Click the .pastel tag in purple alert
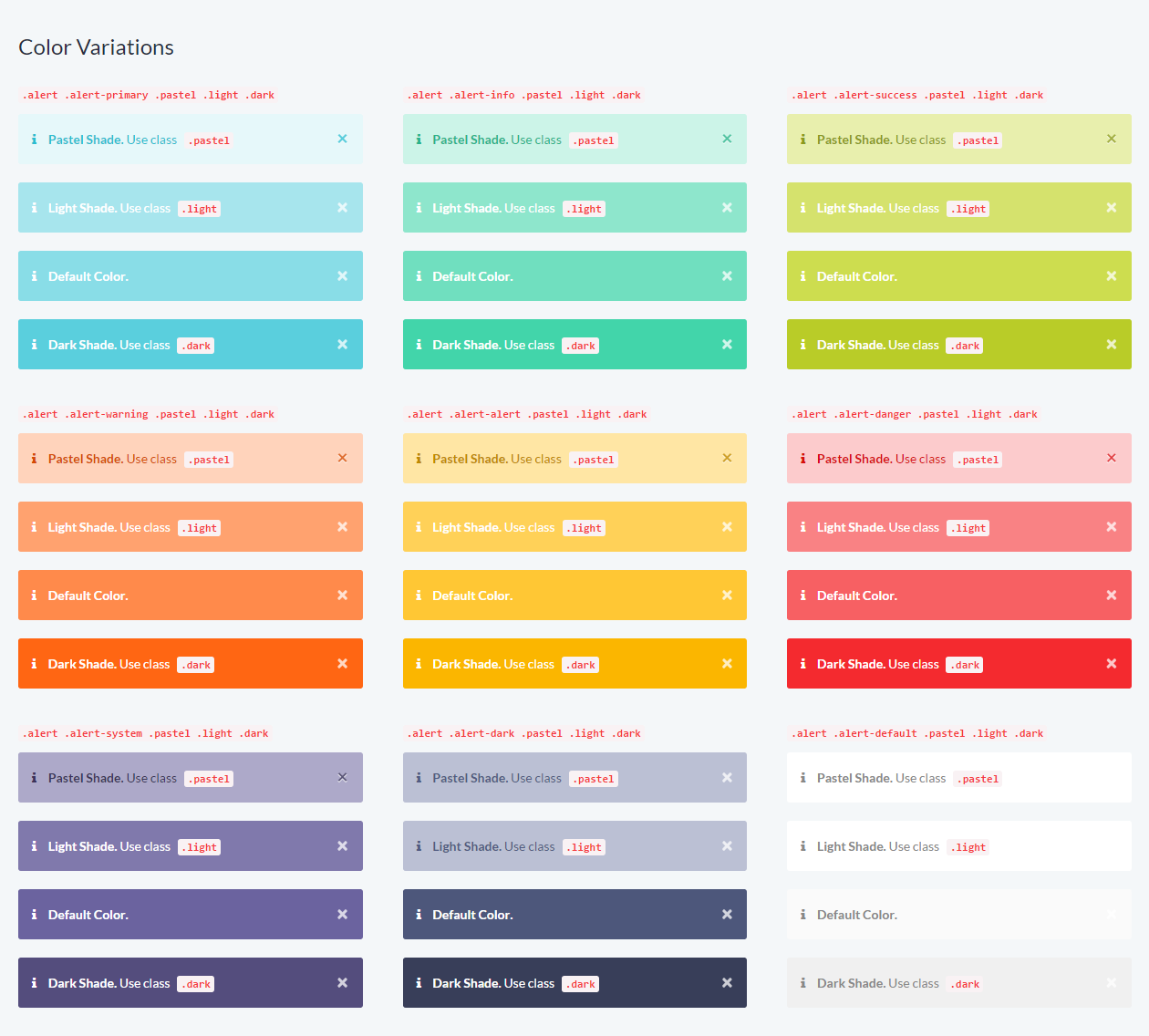The image size is (1149, 1036). (x=209, y=779)
